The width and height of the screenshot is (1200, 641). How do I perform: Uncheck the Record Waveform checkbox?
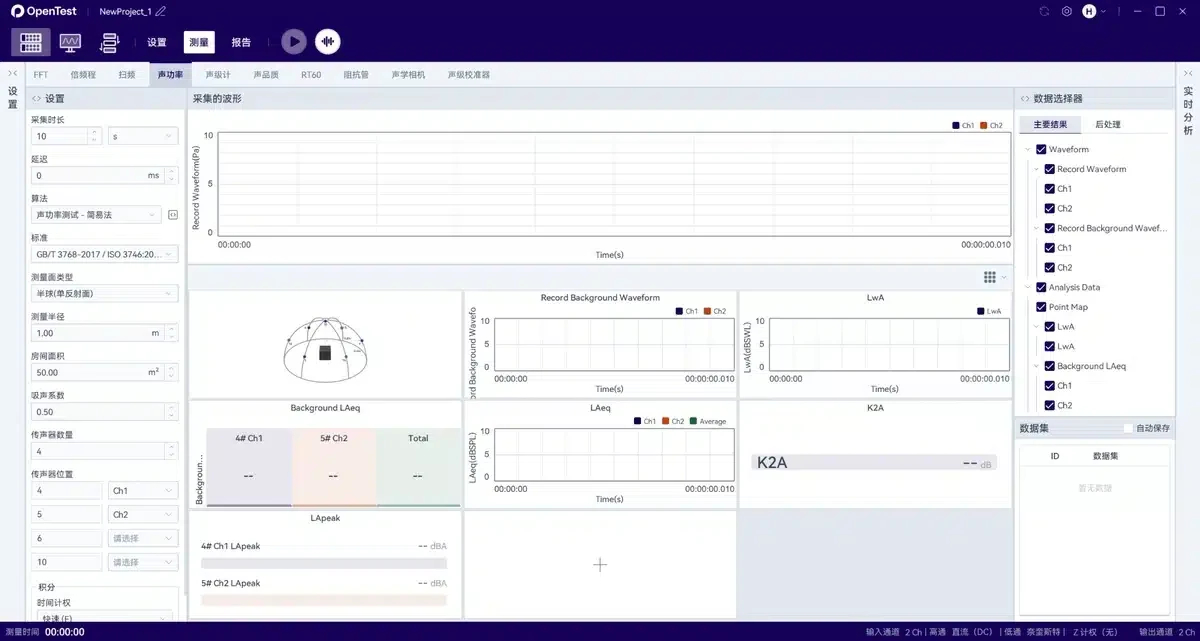(1049, 169)
